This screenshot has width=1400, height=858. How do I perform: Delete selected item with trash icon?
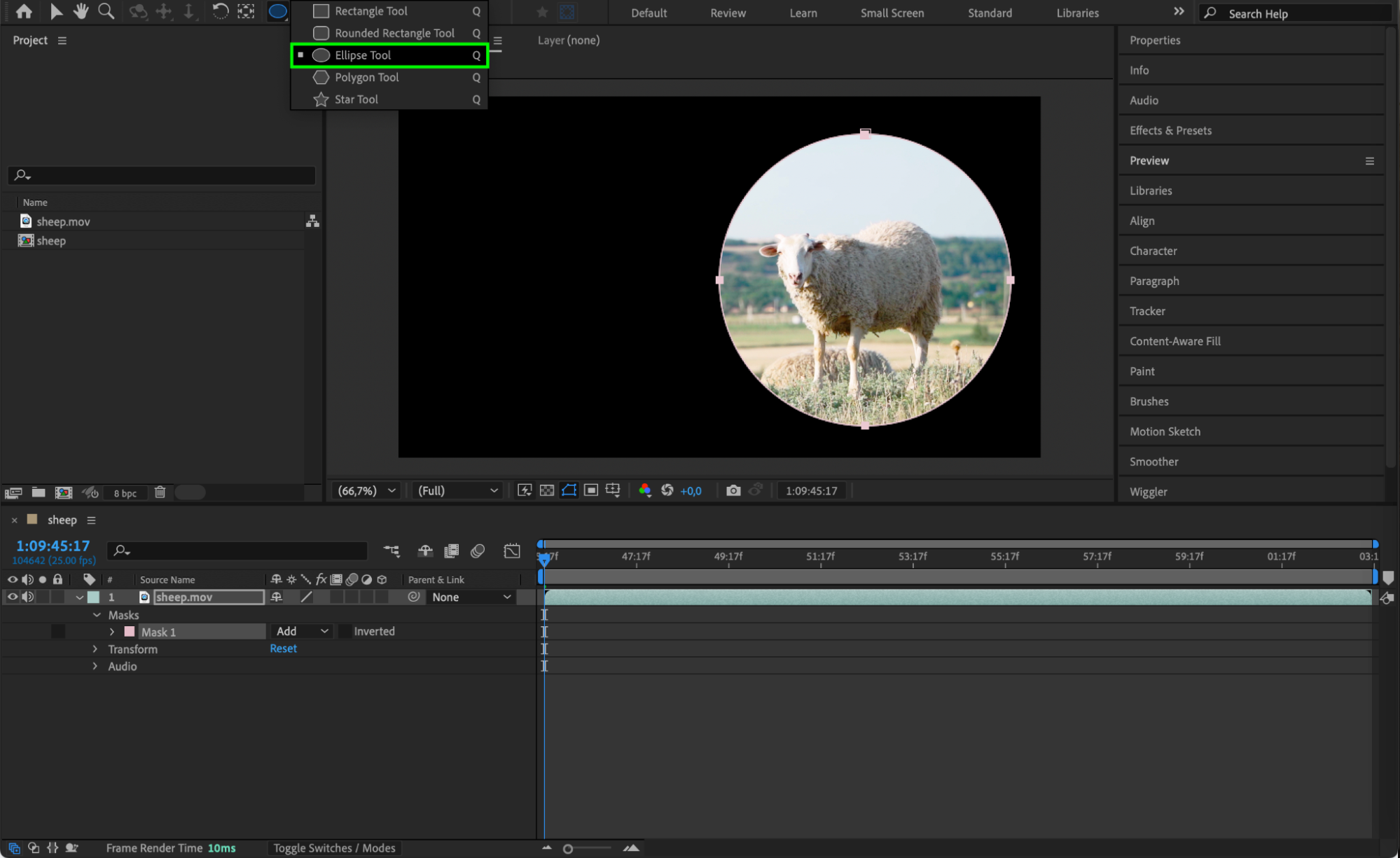160,492
